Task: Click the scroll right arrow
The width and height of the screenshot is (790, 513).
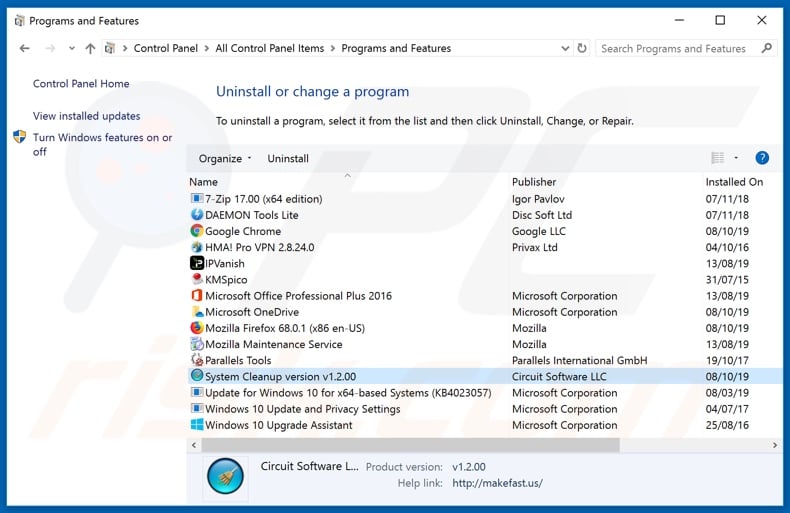Action: [x=774, y=445]
